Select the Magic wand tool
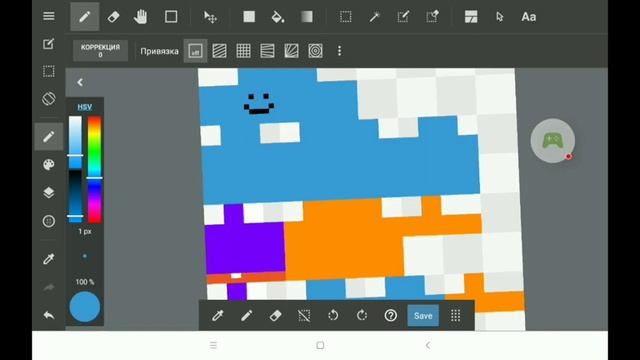 [x=374, y=17]
